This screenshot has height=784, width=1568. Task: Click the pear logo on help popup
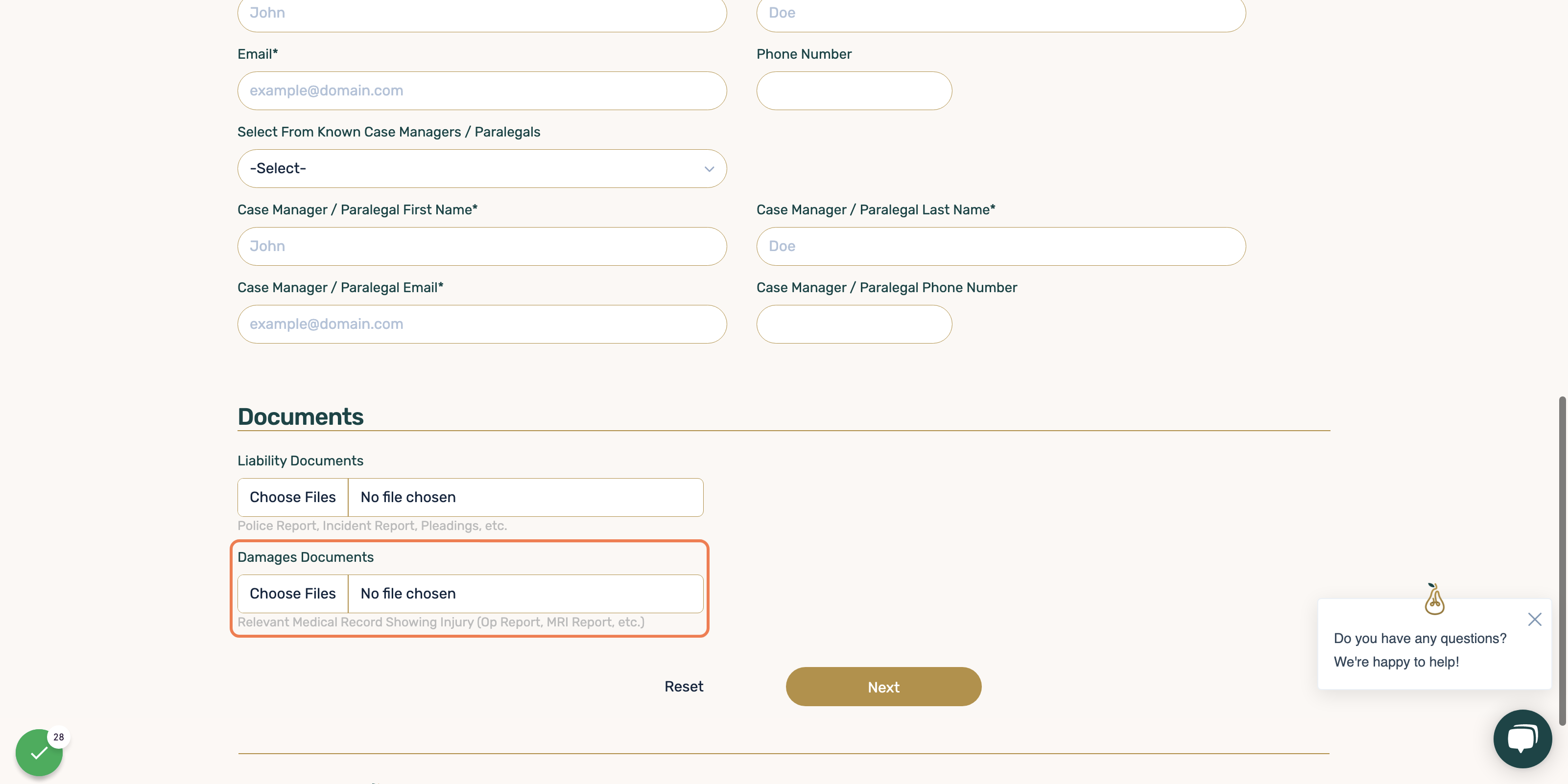coord(1435,599)
